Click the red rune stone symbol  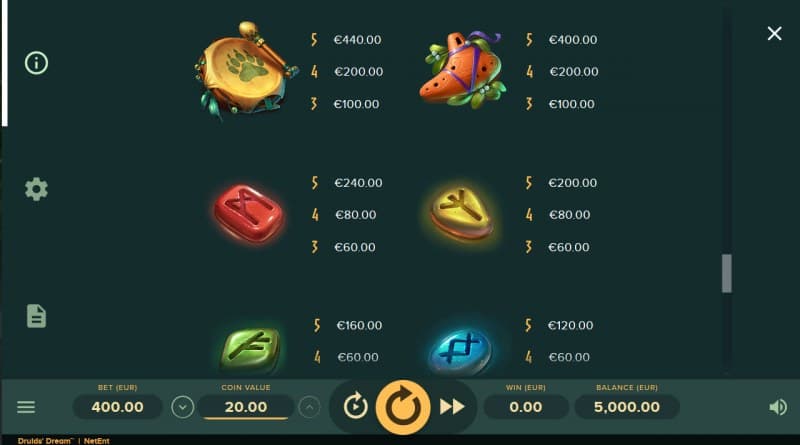point(248,214)
